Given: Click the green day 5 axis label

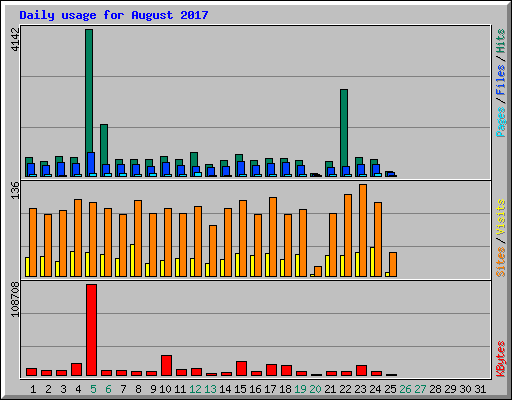Looking at the screenshot, I should tap(93, 389).
